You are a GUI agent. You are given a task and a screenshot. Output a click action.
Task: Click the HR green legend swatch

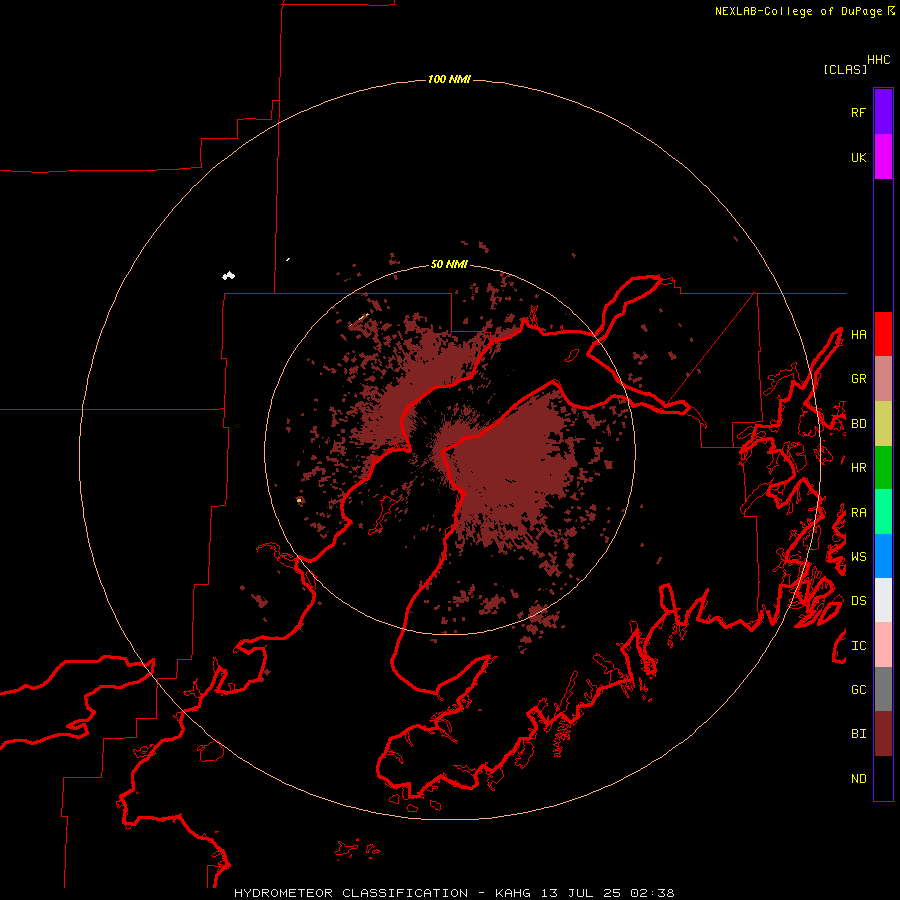tap(883, 468)
